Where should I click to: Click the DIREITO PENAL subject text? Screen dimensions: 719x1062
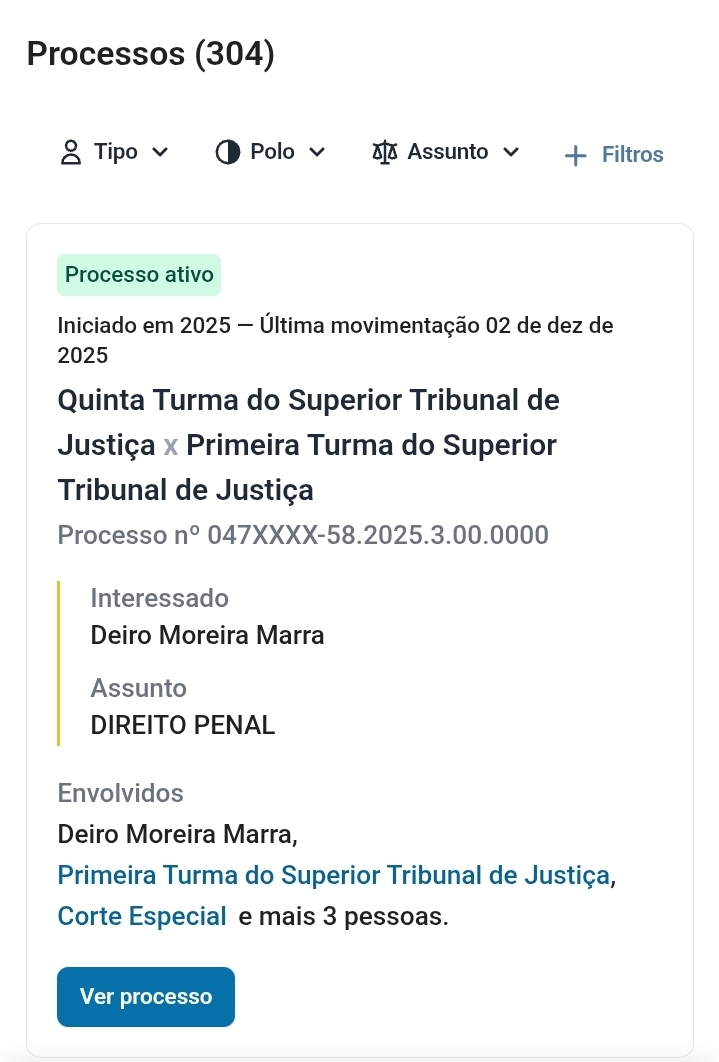pyautogui.click(x=182, y=725)
